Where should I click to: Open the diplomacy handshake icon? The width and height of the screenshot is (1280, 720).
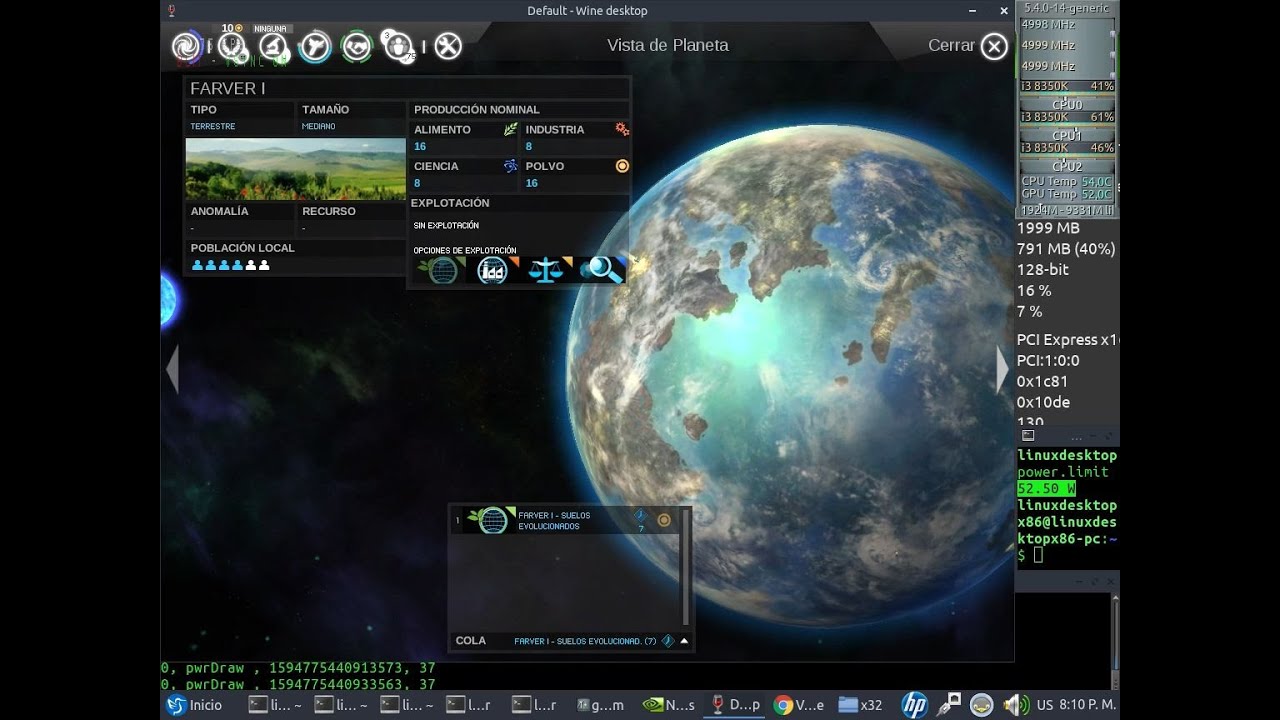[x=356, y=46]
